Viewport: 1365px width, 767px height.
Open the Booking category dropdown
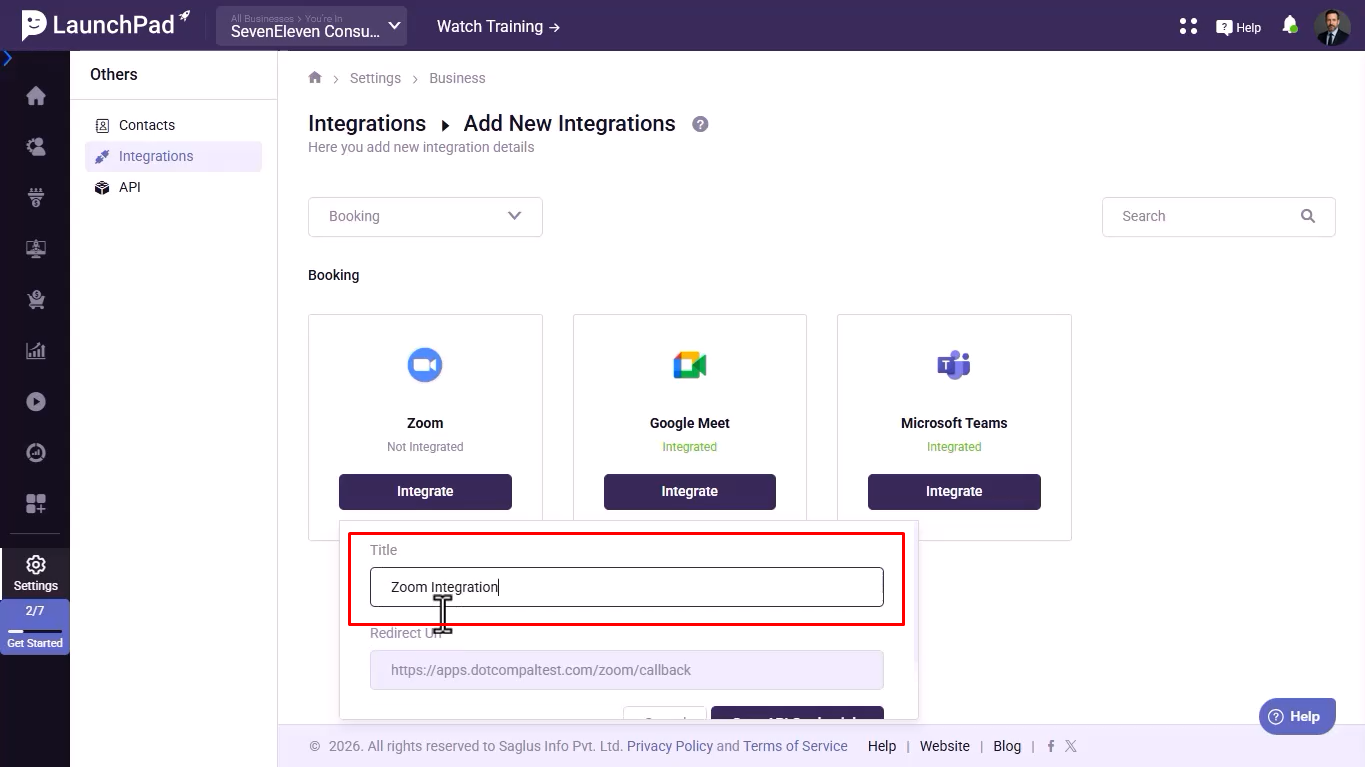[x=425, y=216]
